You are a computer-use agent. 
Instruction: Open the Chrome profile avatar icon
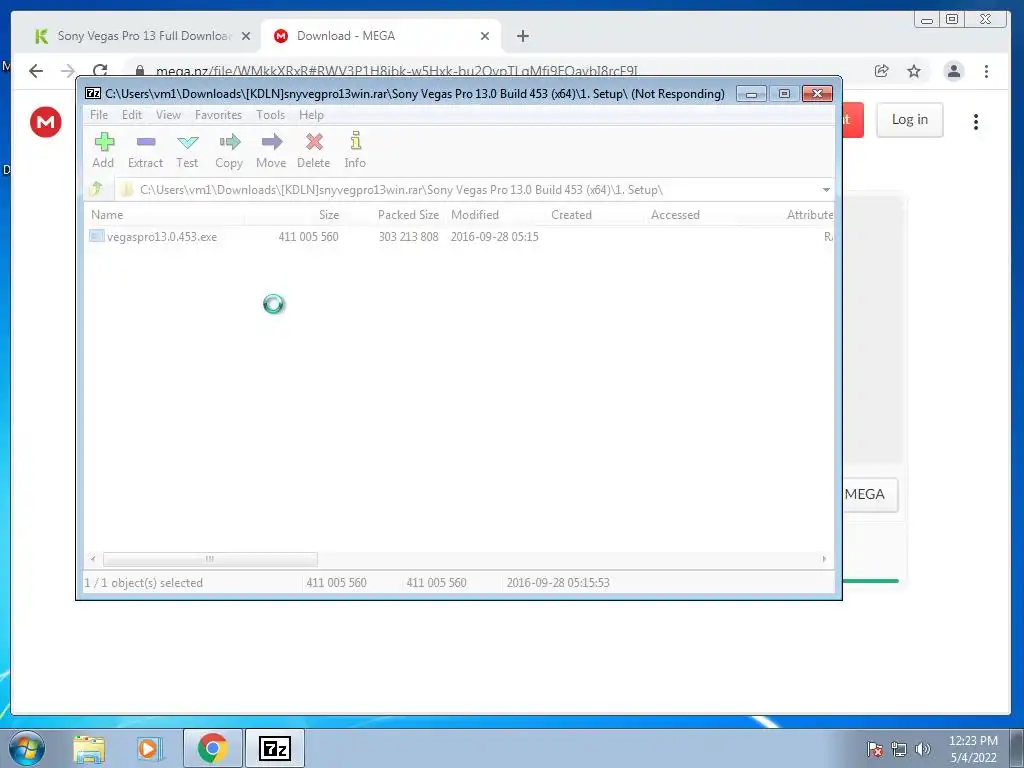pyautogui.click(x=954, y=71)
